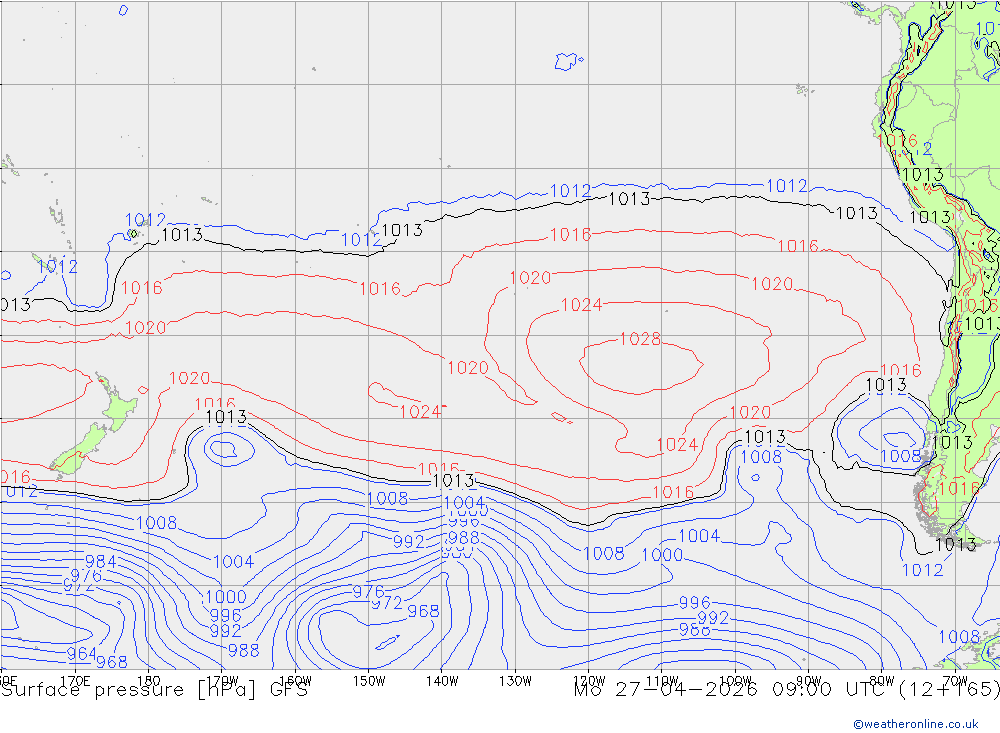This screenshot has width=1000, height=733.
Task: Click the 1008 label near the 180 meridian
Action: coord(156,523)
